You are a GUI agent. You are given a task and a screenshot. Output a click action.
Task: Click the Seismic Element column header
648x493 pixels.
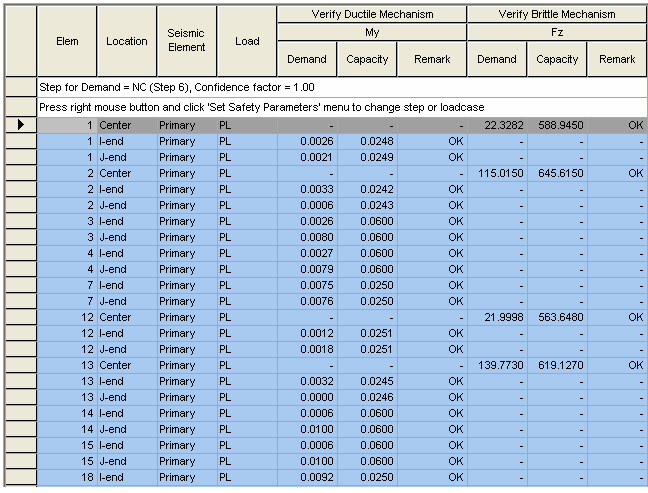(187, 41)
